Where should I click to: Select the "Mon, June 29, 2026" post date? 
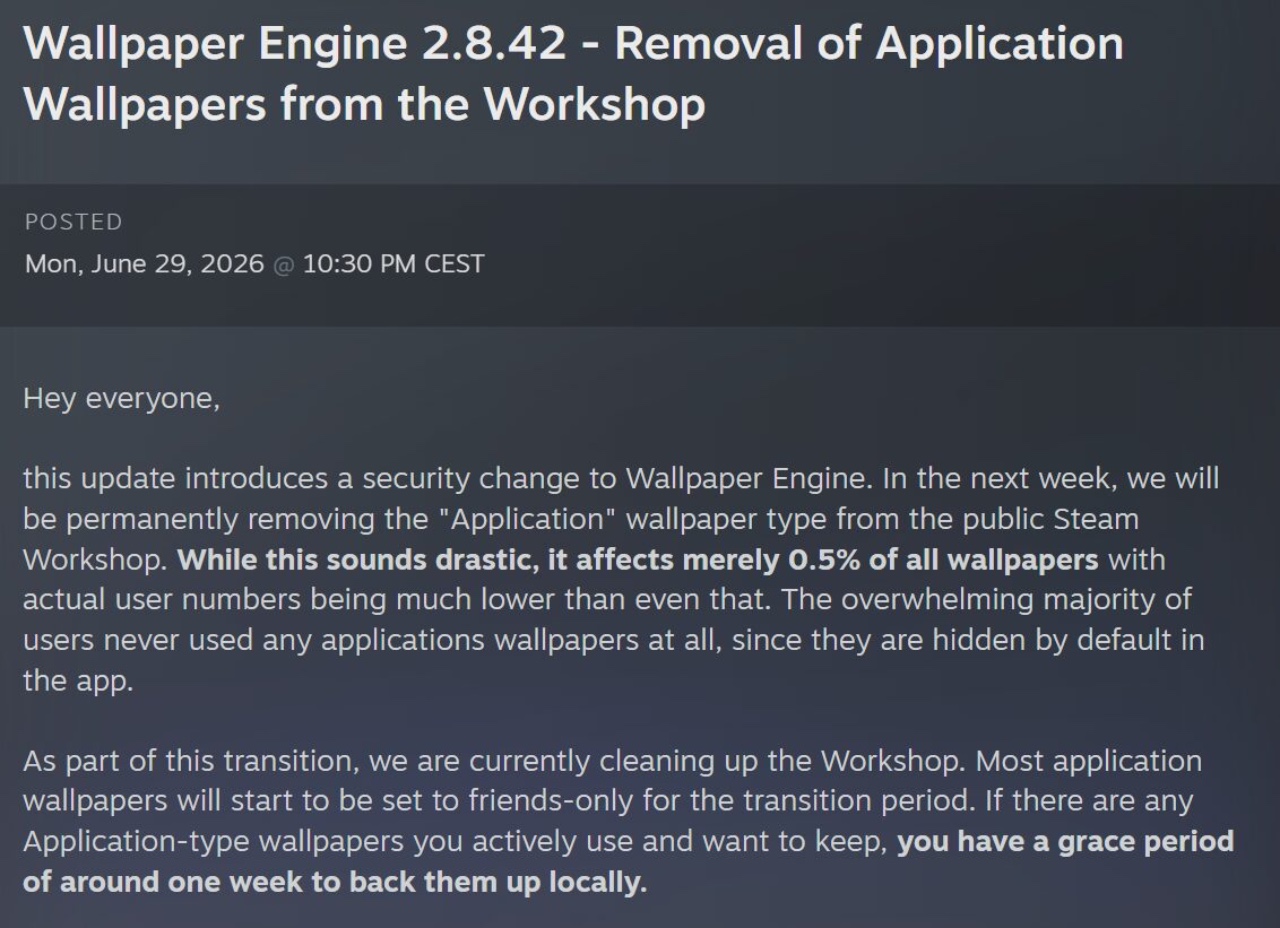(x=144, y=264)
